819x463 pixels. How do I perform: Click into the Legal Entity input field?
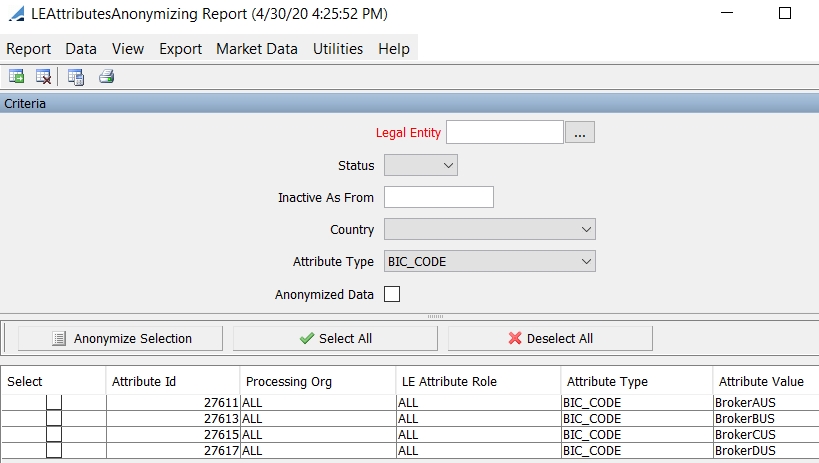(505, 132)
